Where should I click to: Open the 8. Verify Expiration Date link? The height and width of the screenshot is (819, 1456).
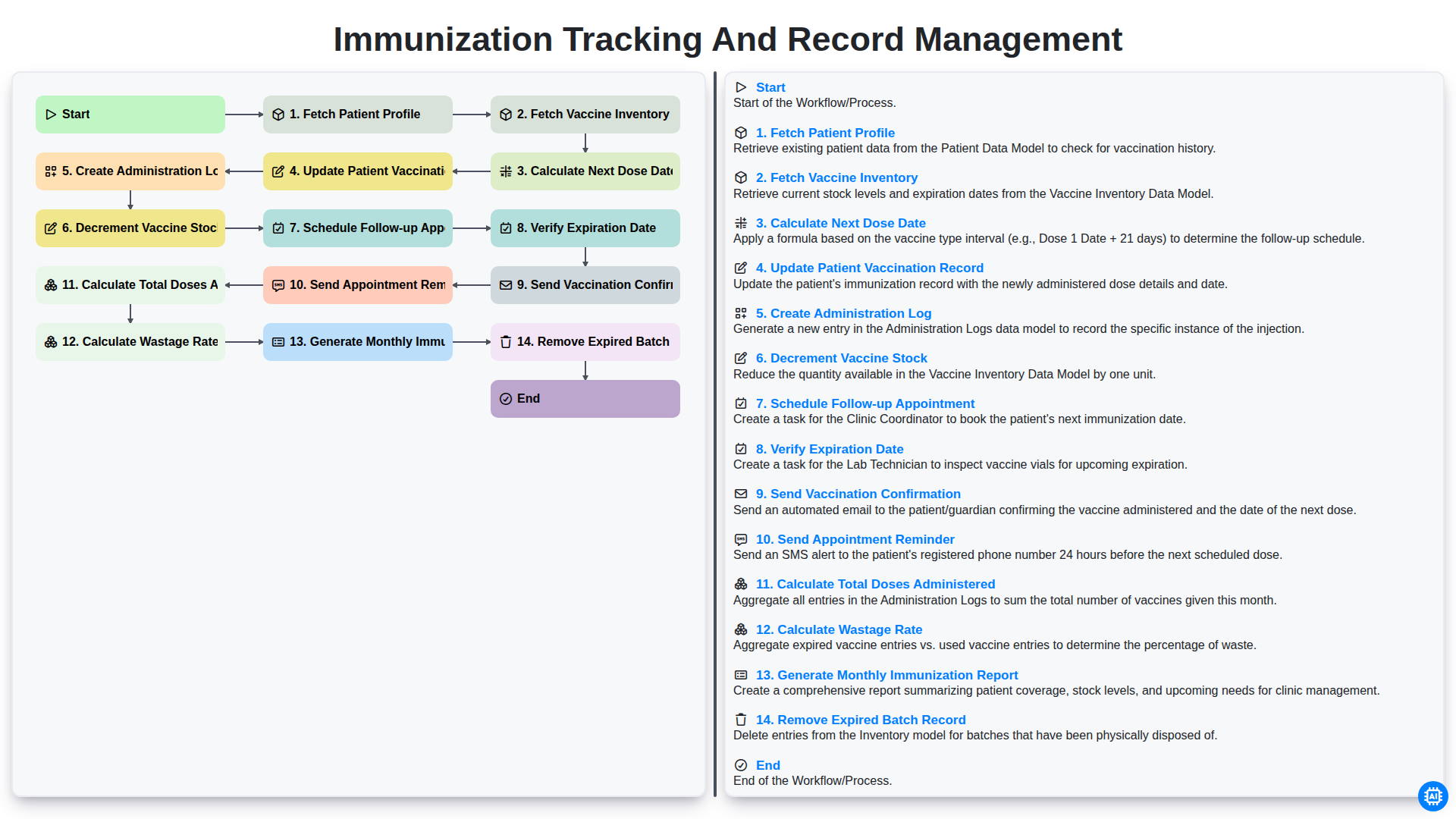[830, 449]
